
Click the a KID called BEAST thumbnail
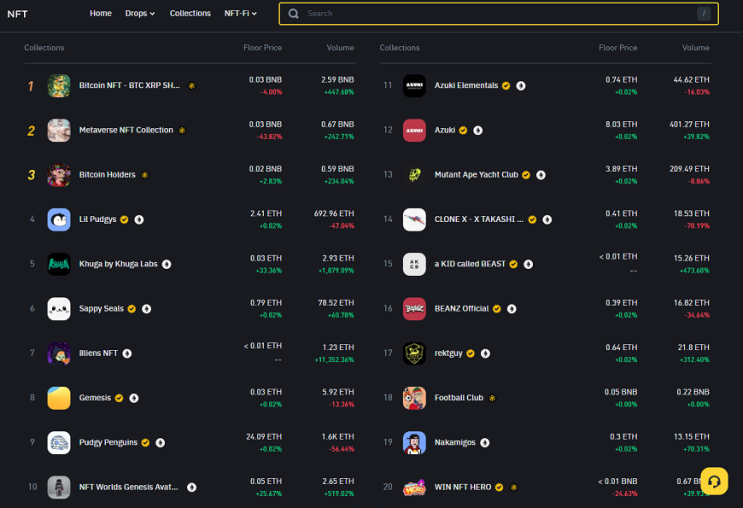[x=414, y=264]
